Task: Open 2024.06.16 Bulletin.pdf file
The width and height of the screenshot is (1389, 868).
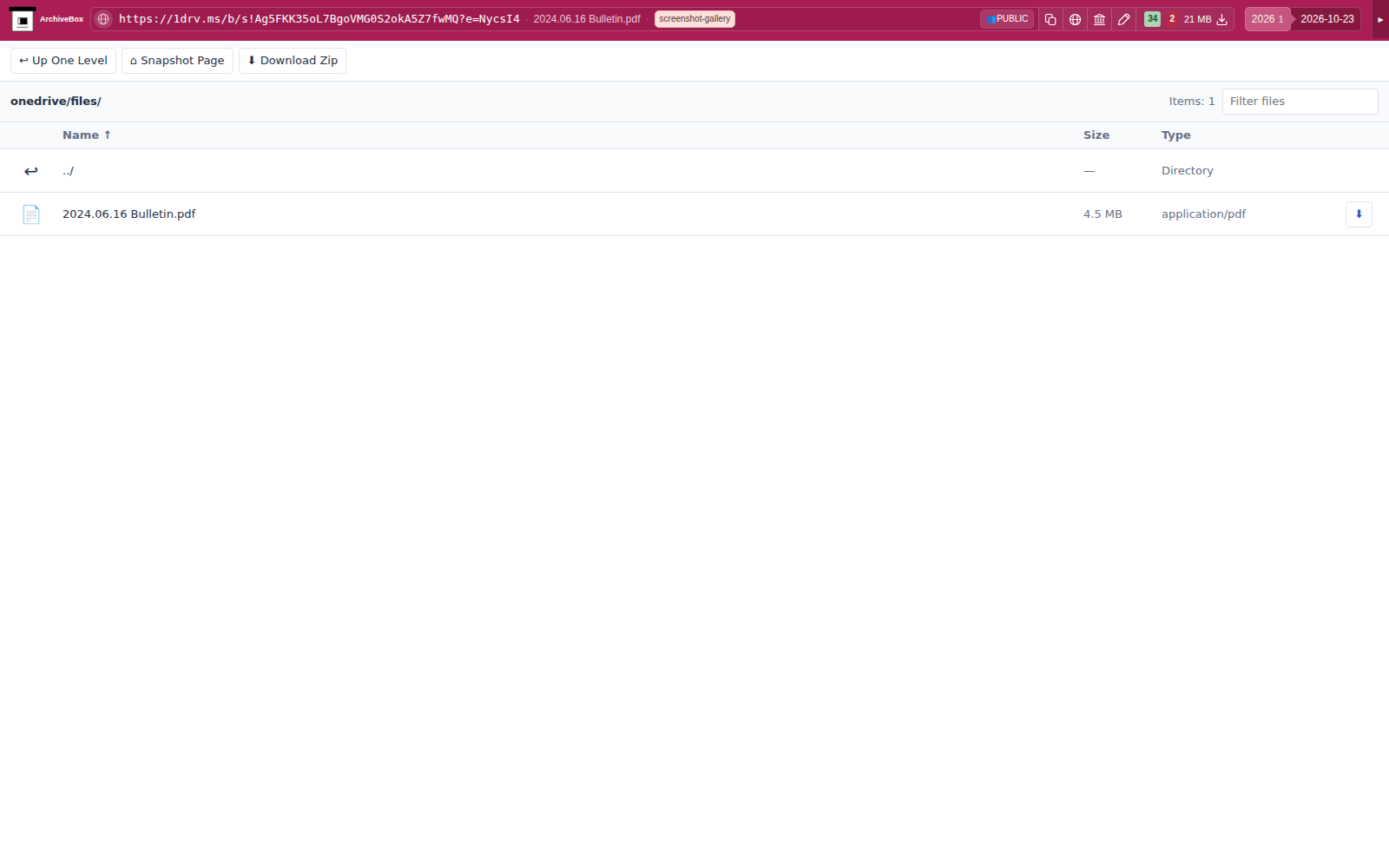Action: point(129,214)
